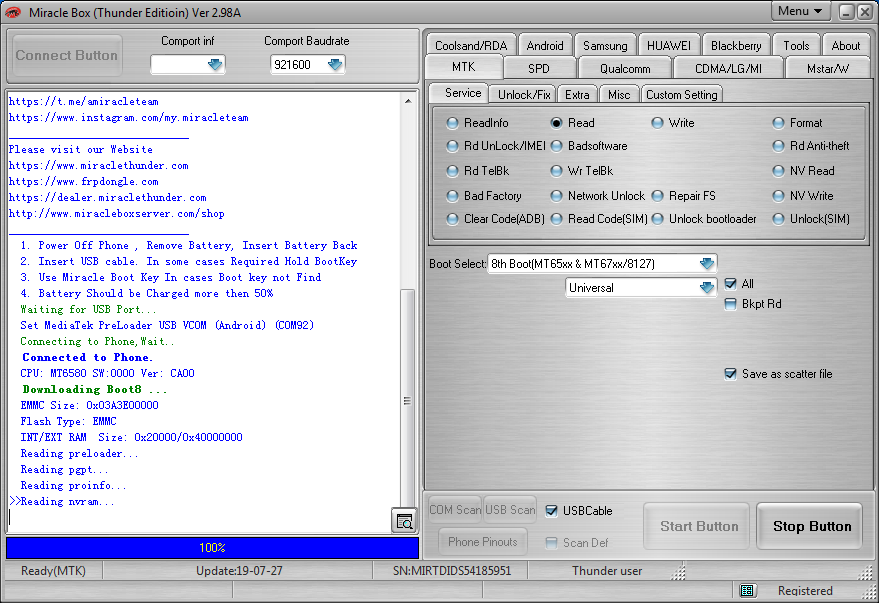Image resolution: width=879 pixels, height=603 pixels.
Task: Click the SN:MIRTDIDS54185951 status text
Action: (x=452, y=570)
